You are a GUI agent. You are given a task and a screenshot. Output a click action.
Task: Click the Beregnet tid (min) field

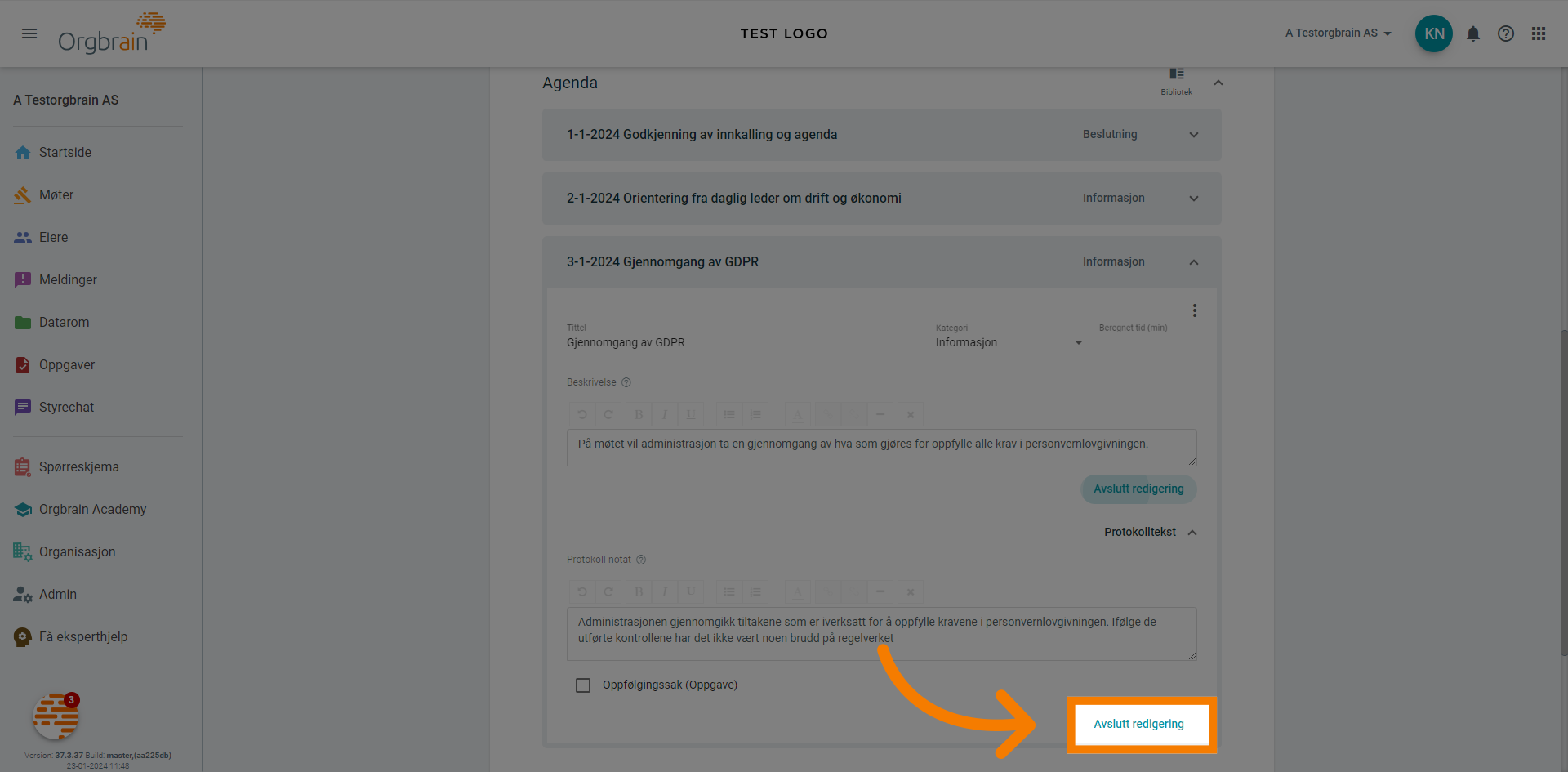coord(1147,343)
